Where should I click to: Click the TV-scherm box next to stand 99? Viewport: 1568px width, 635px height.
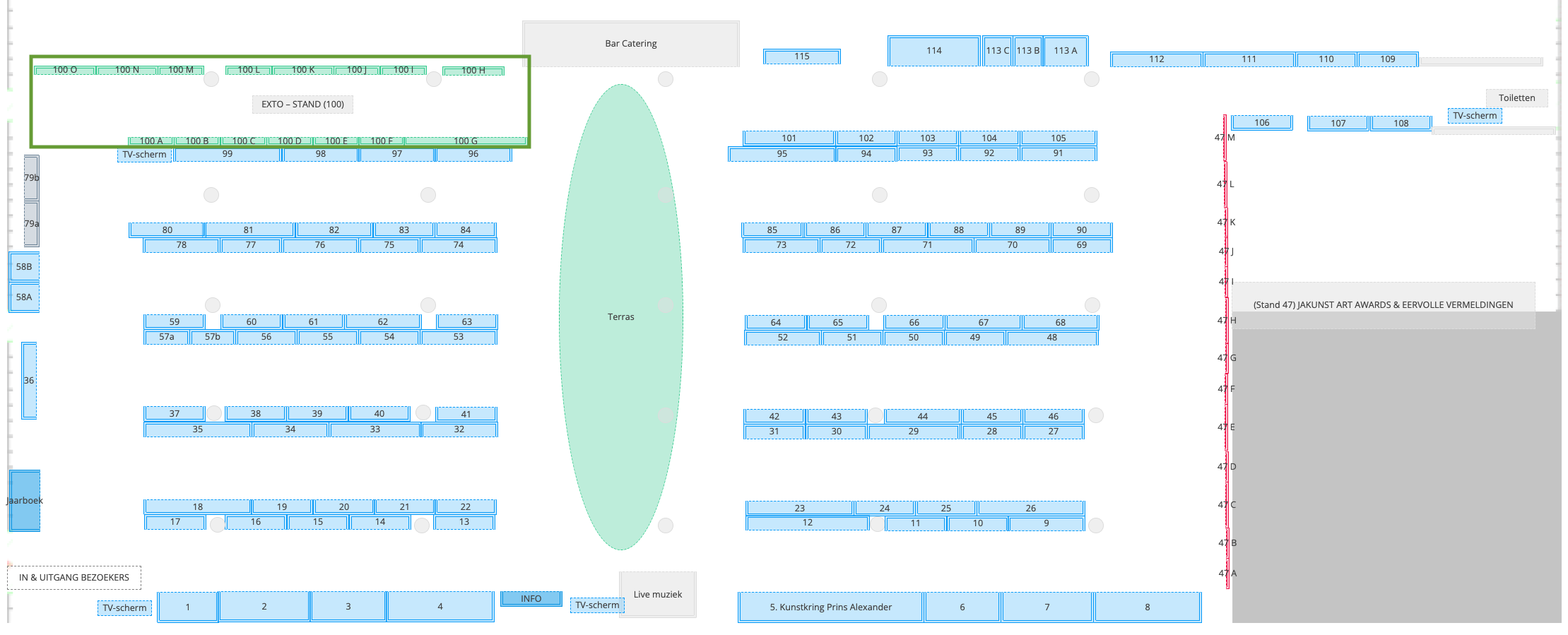144,155
